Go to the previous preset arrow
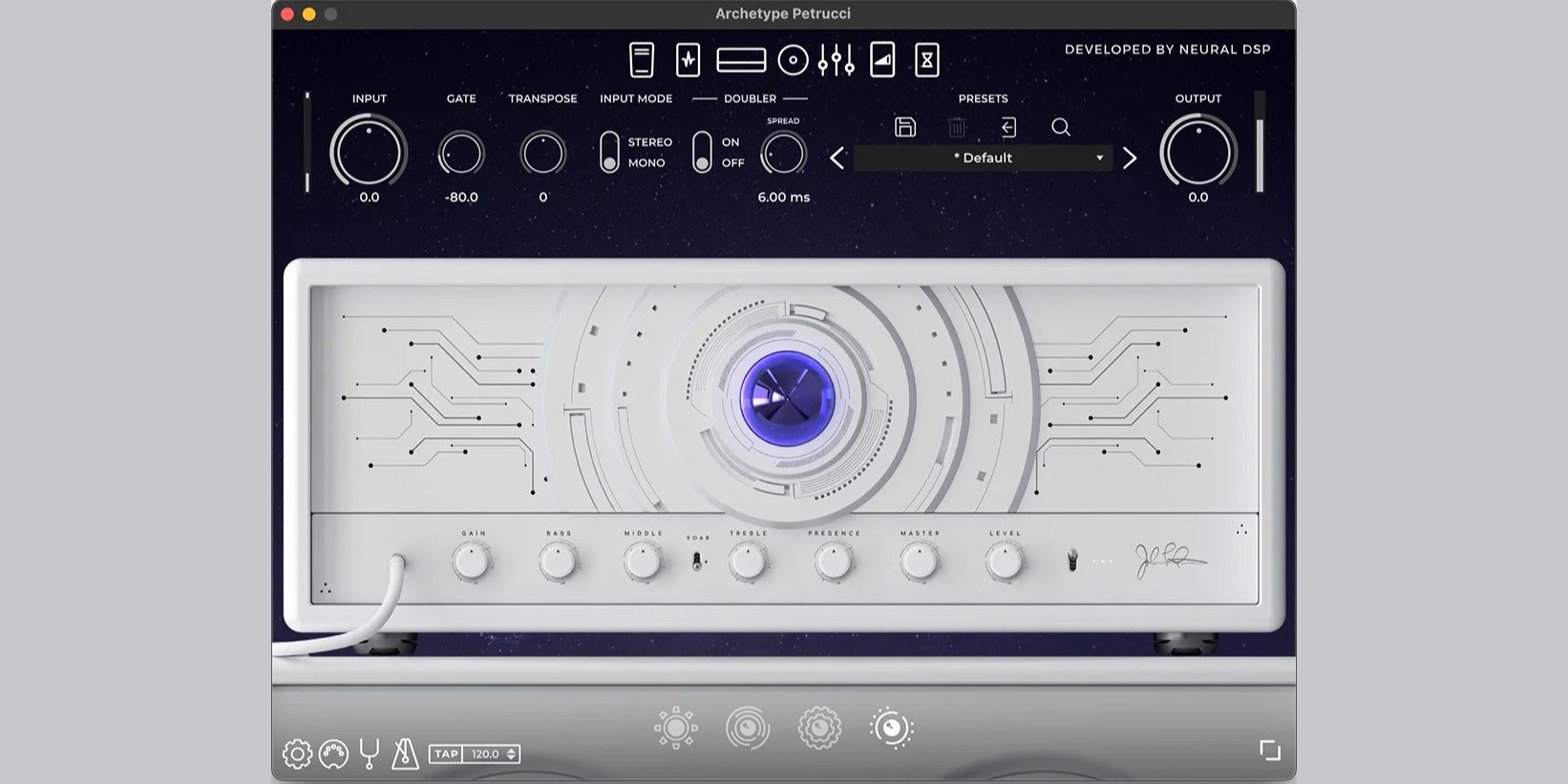 click(837, 158)
